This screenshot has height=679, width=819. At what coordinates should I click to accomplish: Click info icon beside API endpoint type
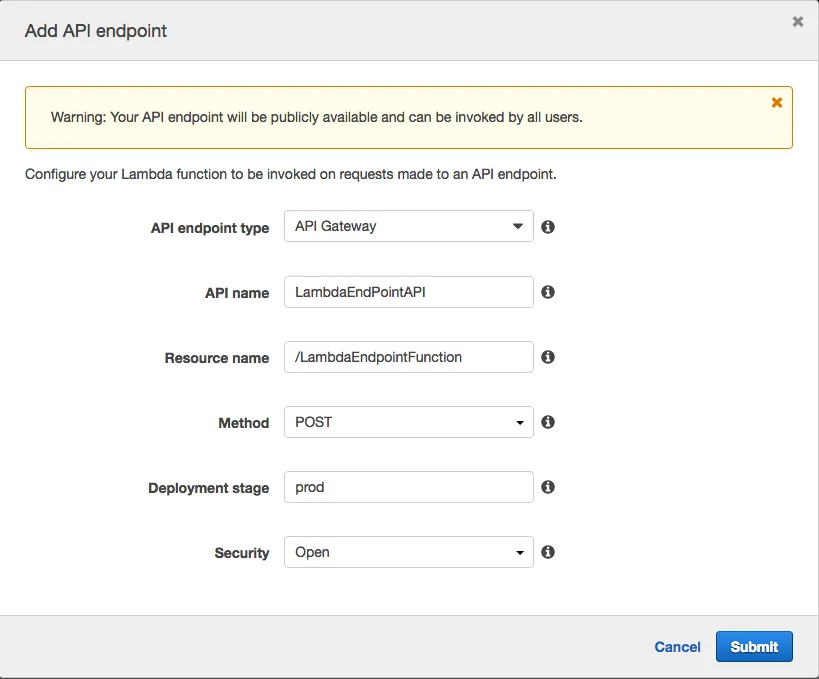[x=548, y=227]
